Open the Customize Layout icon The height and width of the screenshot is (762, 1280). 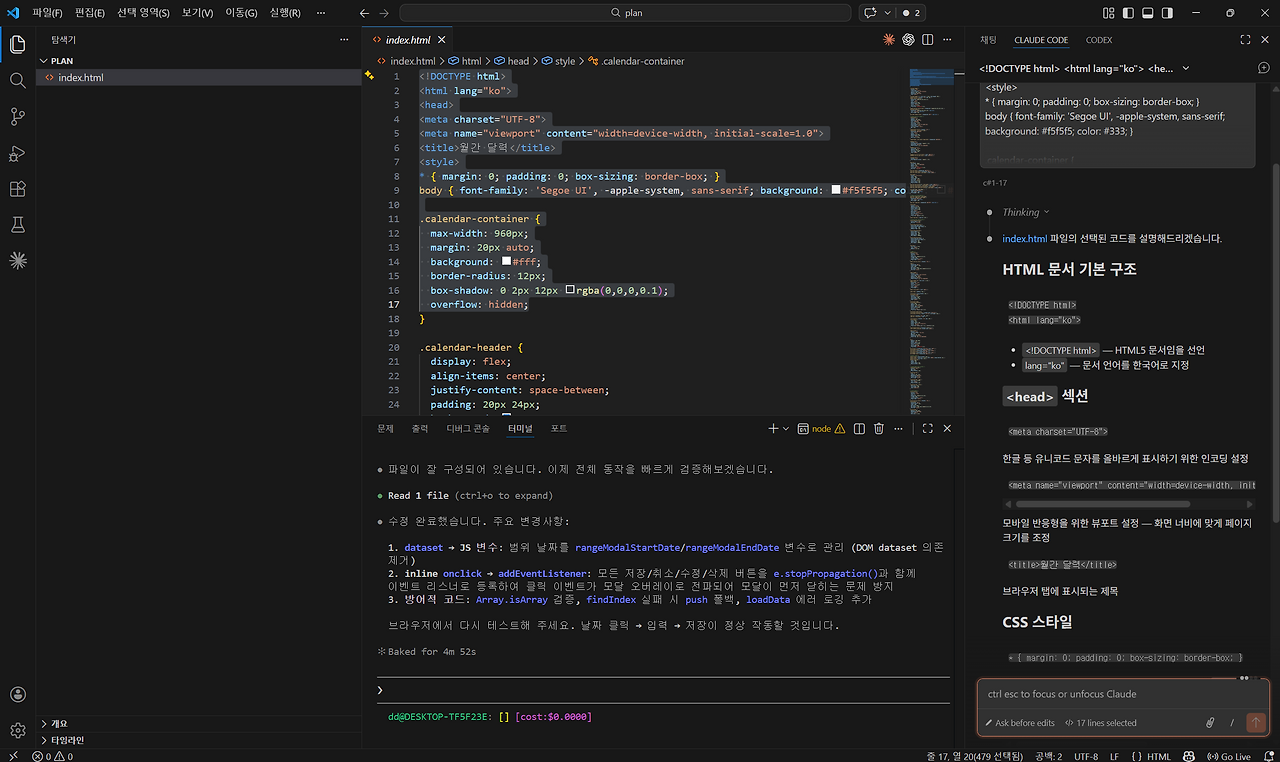point(1109,13)
